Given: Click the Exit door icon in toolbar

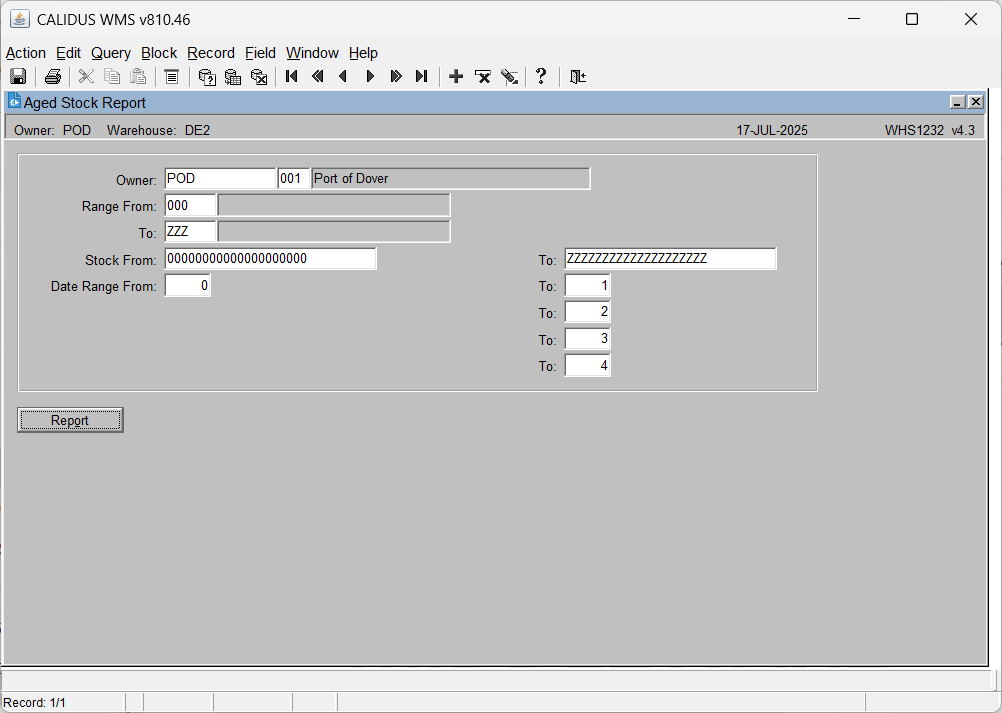Looking at the screenshot, I should [578, 77].
